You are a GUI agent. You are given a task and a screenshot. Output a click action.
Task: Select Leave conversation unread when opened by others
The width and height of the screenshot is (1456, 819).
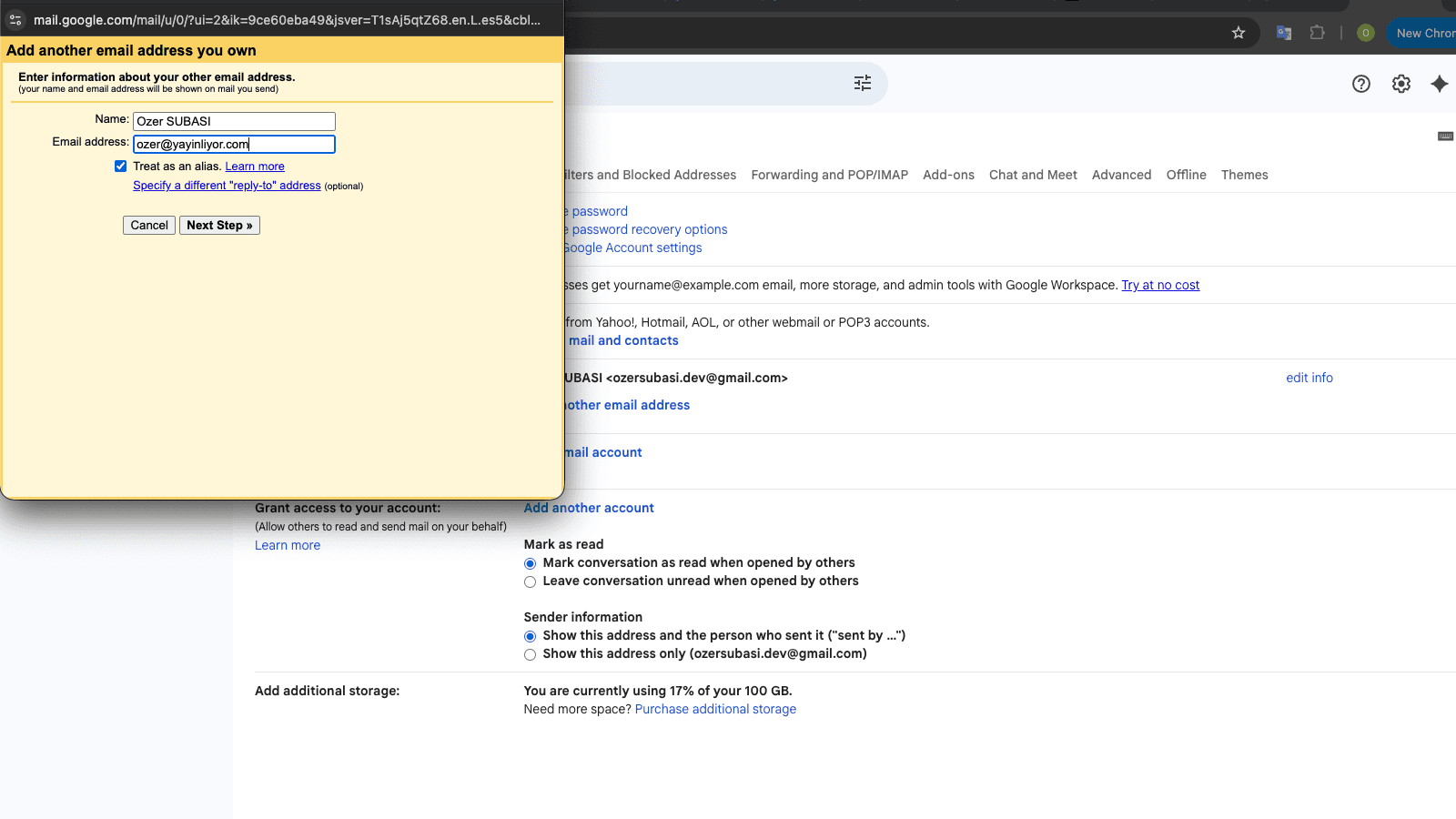530,581
